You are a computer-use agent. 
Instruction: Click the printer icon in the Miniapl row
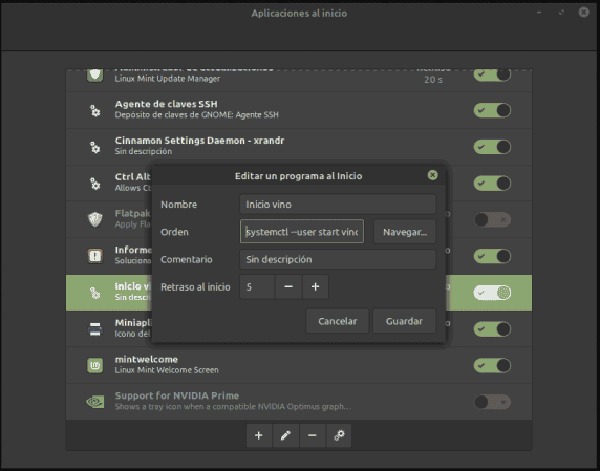(x=95, y=329)
